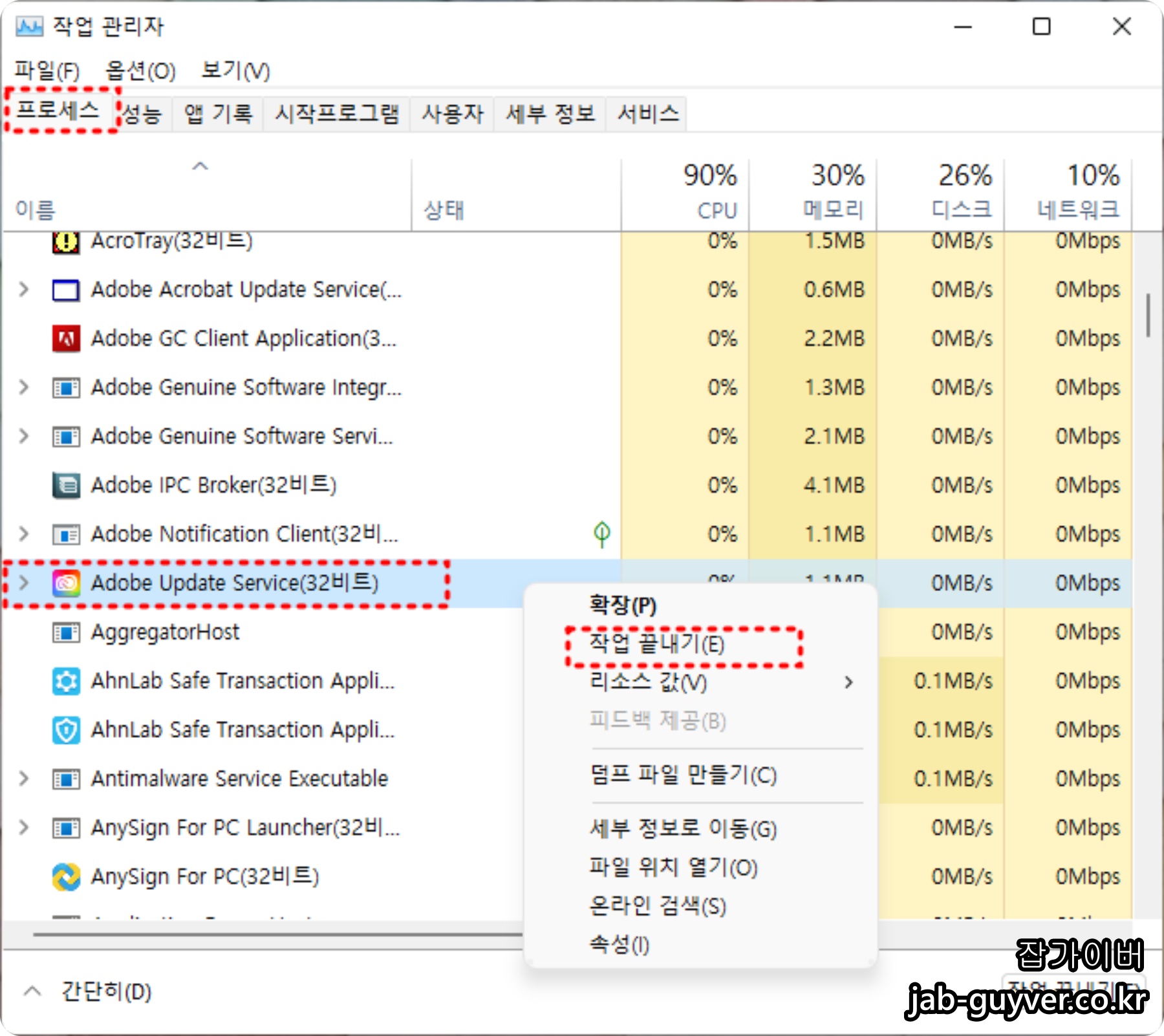Screen dimensions: 1164x1036
Task: Select the Adobe IPC Broker(32비트) process name
Action: click(213, 485)
